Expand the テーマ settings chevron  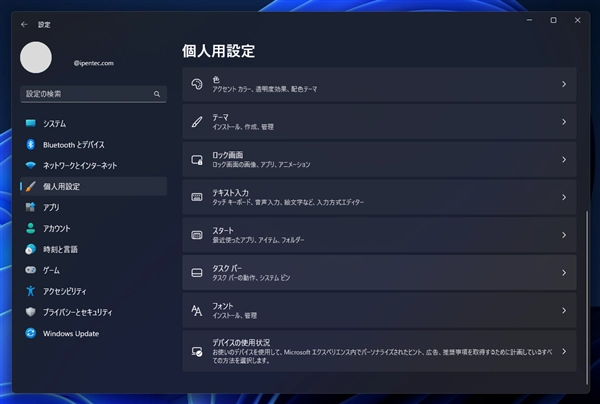click(x=564, y=122)
